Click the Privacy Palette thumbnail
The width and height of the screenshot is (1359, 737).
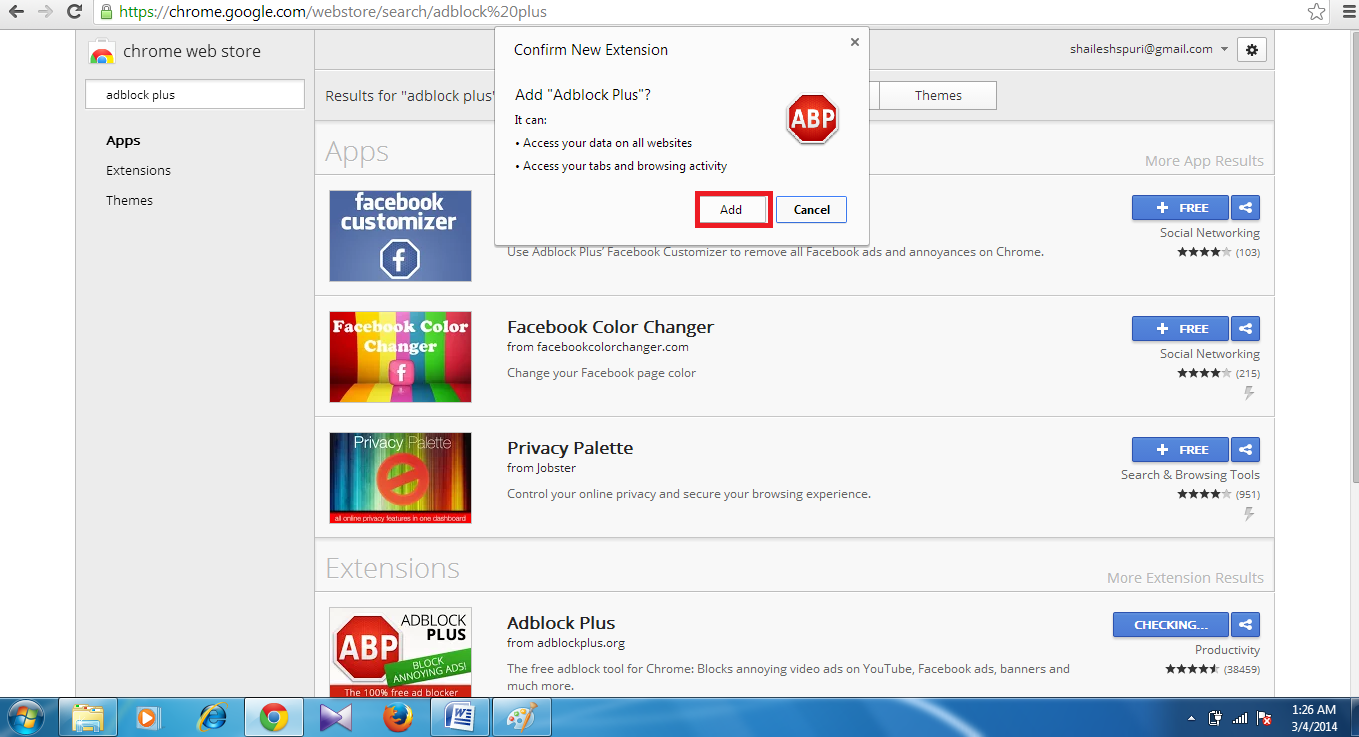tap(400, 478)
